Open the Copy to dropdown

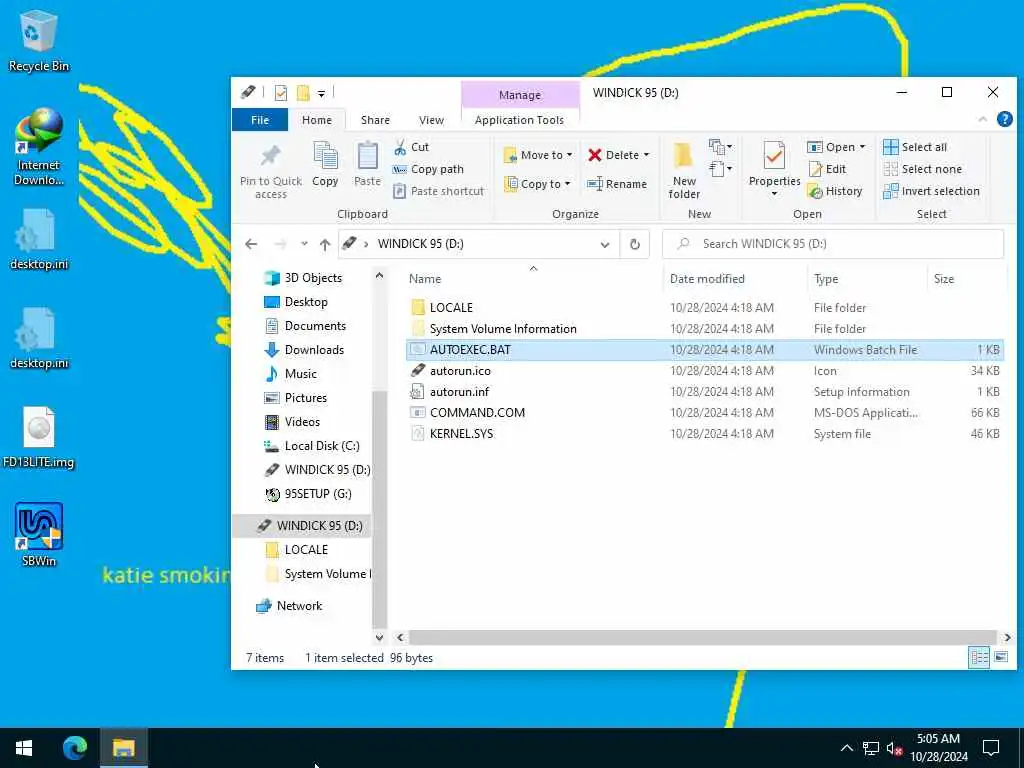point(538,184)
